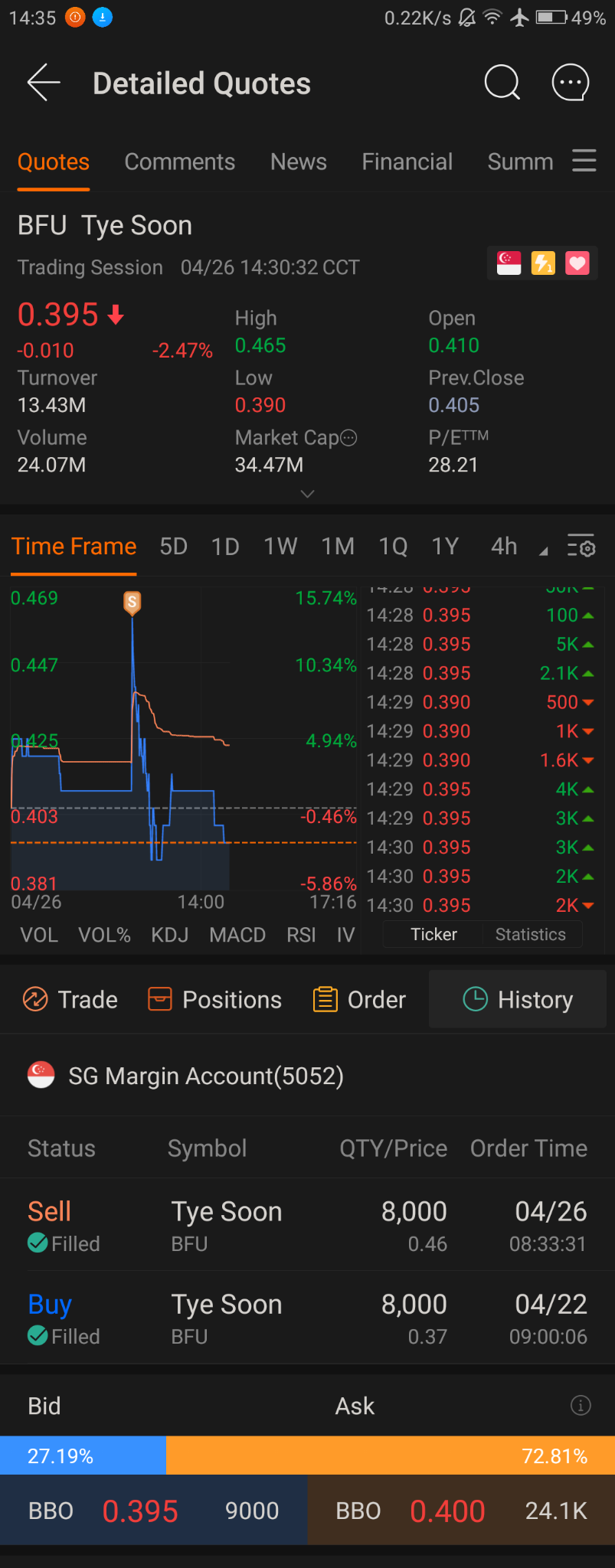Open chart settings gear icon

[x=581, y=547]
